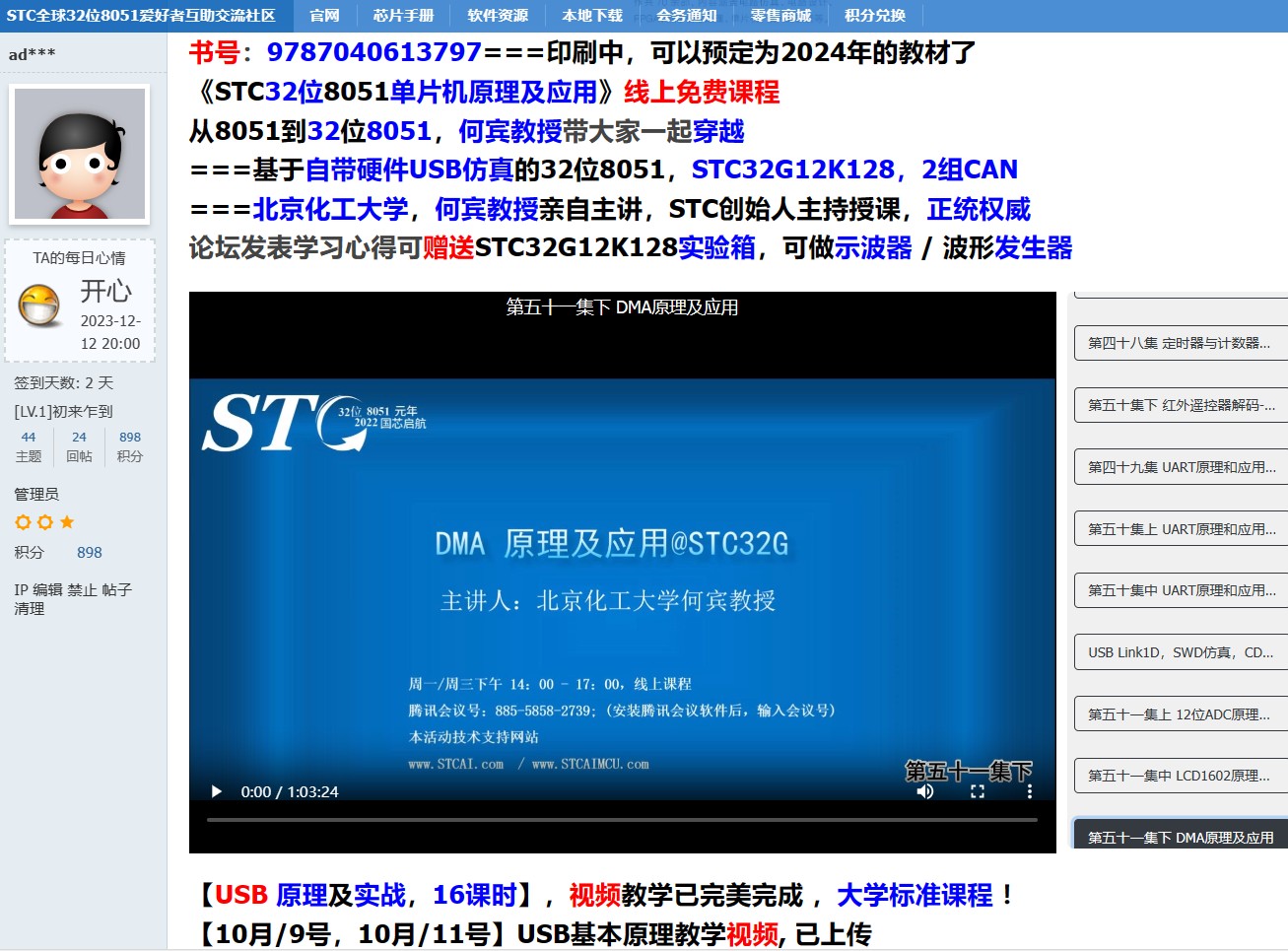Click the STC32G12K128, 2组CAN text
Viewport: 1288px width, 951px height.
point(854,170)
